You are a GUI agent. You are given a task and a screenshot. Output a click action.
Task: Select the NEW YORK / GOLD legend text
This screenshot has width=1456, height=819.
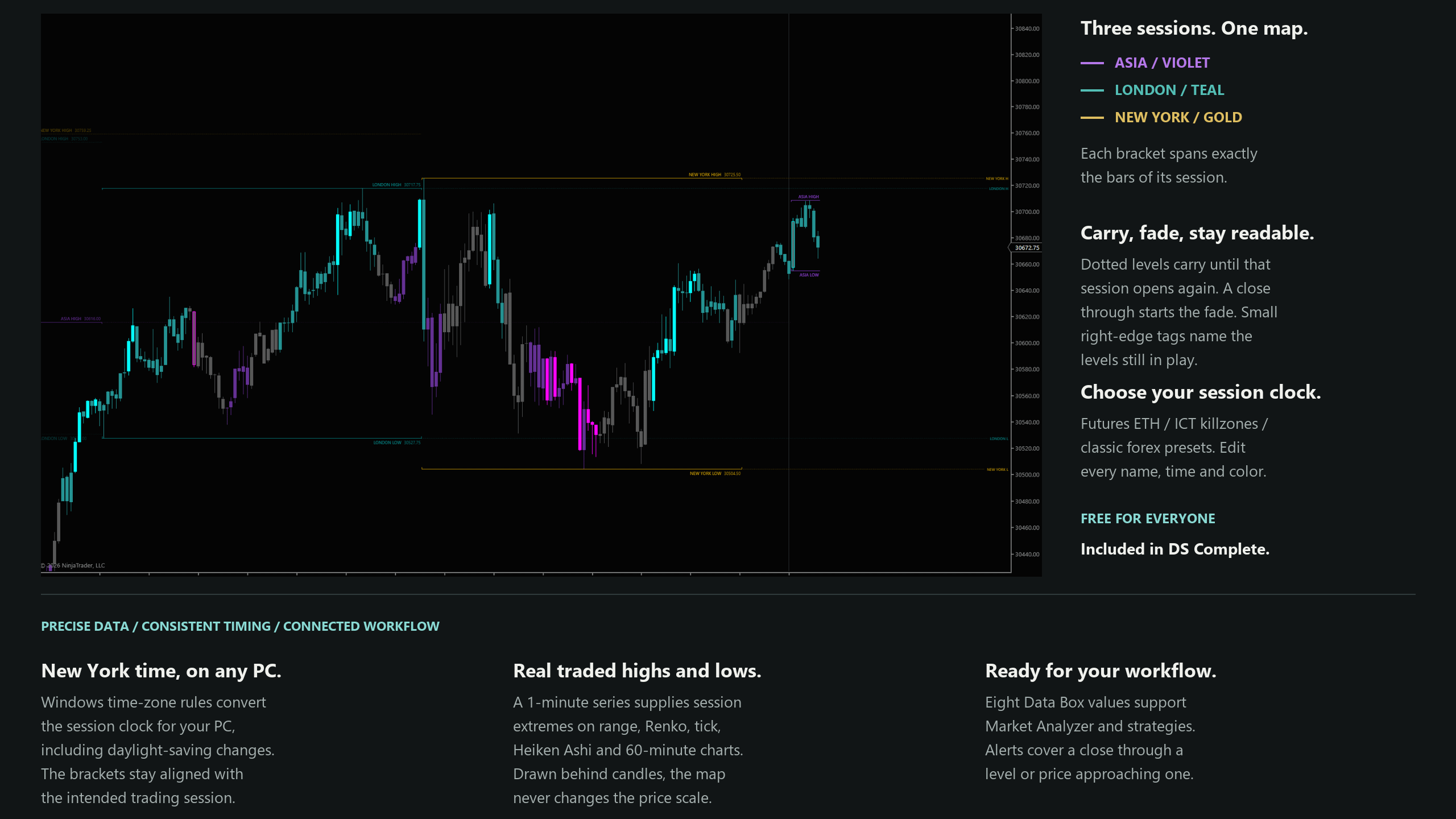1178,118
